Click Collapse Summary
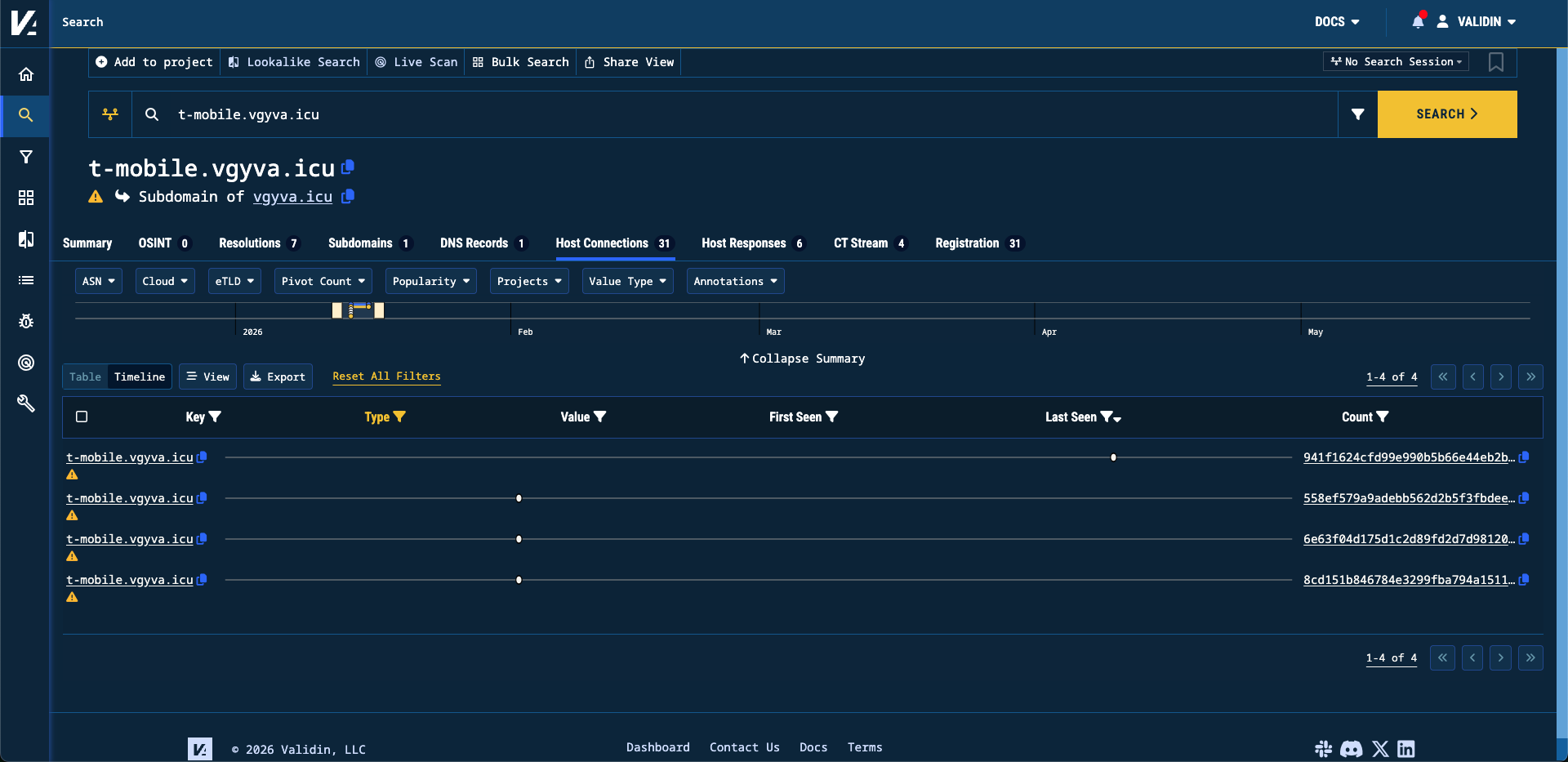This screenshot has height=762, width=1568. (802, 359)
